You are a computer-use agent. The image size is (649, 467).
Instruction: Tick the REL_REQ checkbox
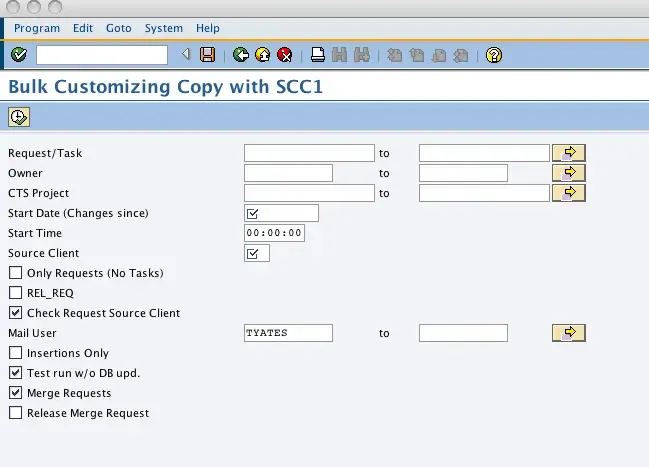coord(15,293)
